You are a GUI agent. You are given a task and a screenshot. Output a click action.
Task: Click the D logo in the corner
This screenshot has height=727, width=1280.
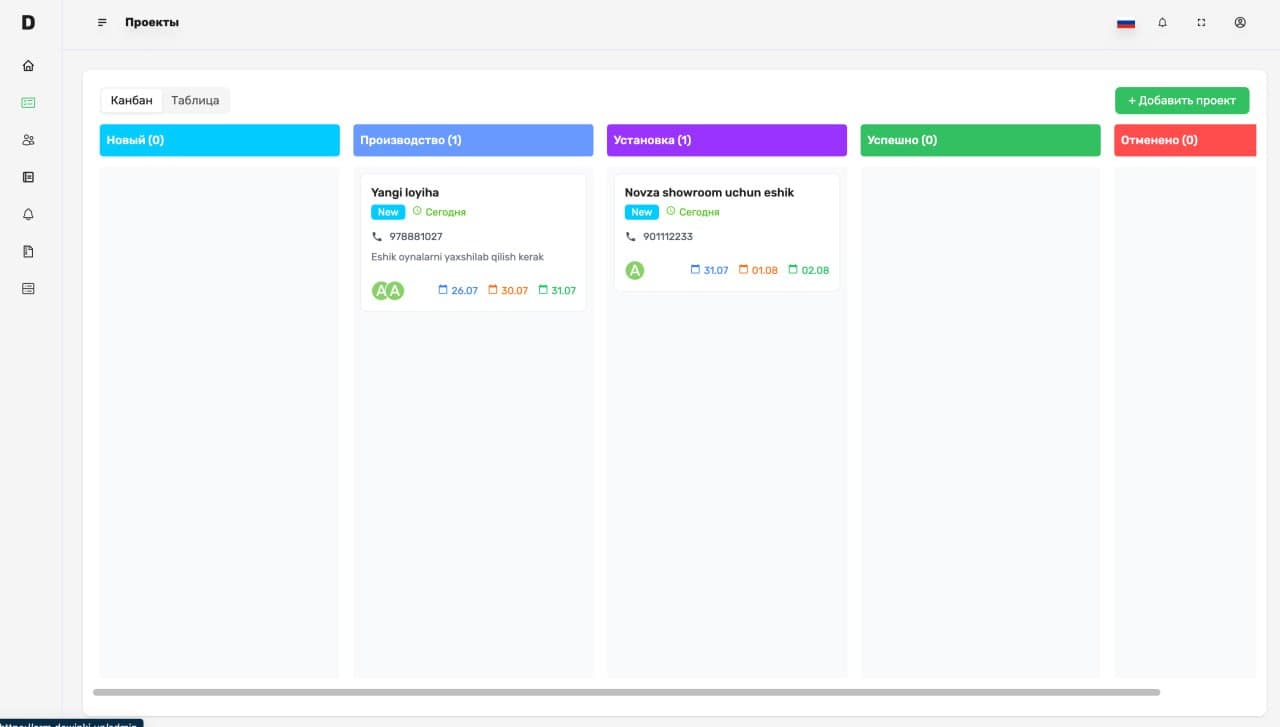28,22
